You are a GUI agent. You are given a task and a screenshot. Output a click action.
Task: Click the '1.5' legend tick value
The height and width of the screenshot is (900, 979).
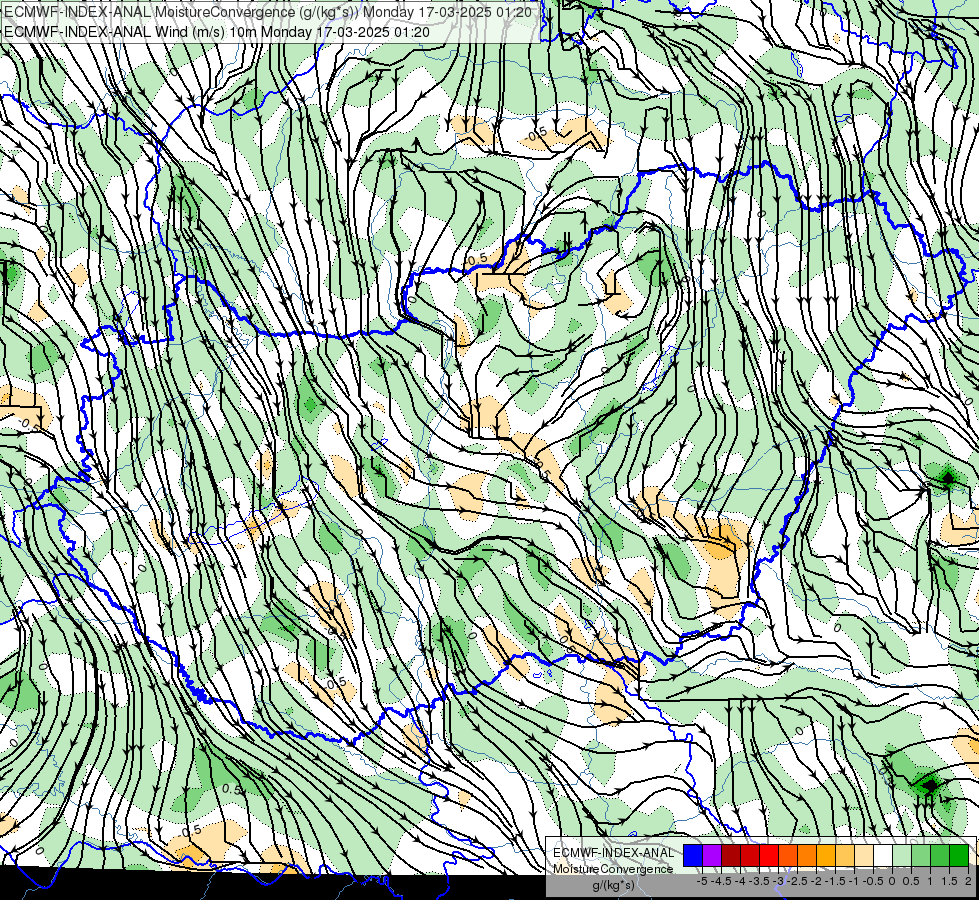pos(948,881)
